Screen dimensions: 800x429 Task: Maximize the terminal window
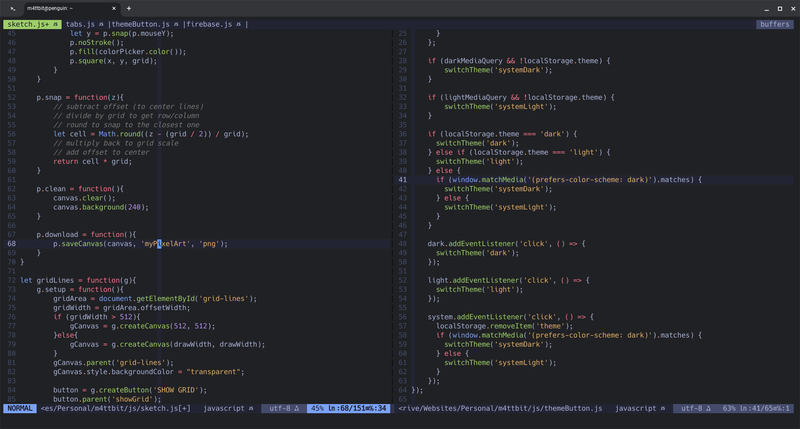[x=780, y=9]
